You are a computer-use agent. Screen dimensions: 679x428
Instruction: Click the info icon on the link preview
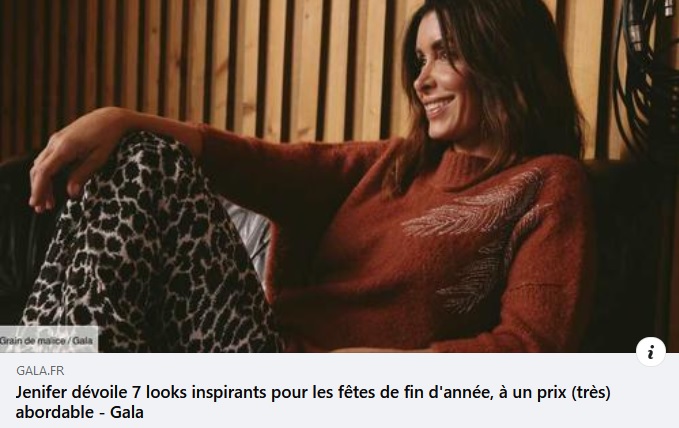click(650, 352)
